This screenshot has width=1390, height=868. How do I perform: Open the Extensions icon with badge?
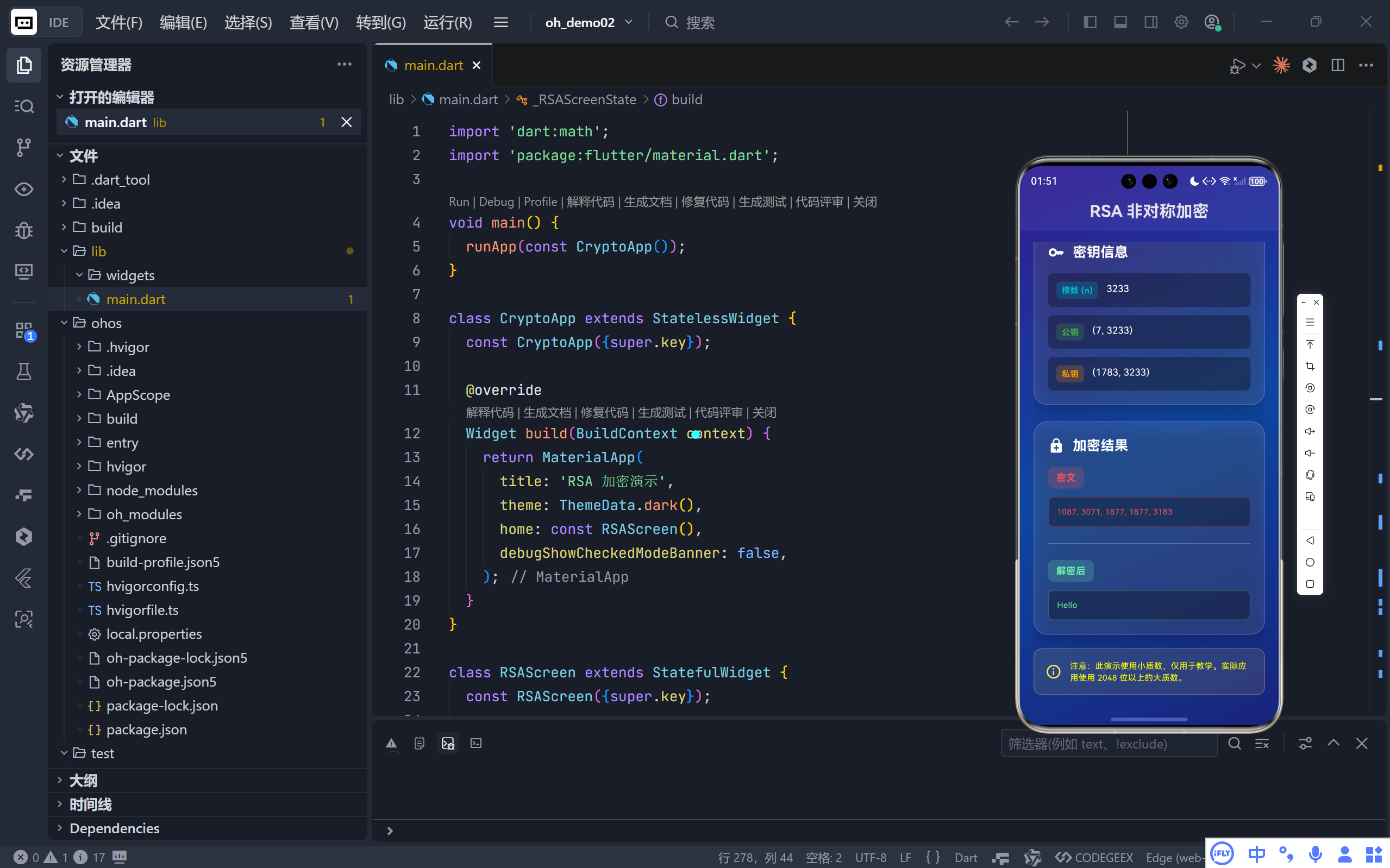point(23,331)
